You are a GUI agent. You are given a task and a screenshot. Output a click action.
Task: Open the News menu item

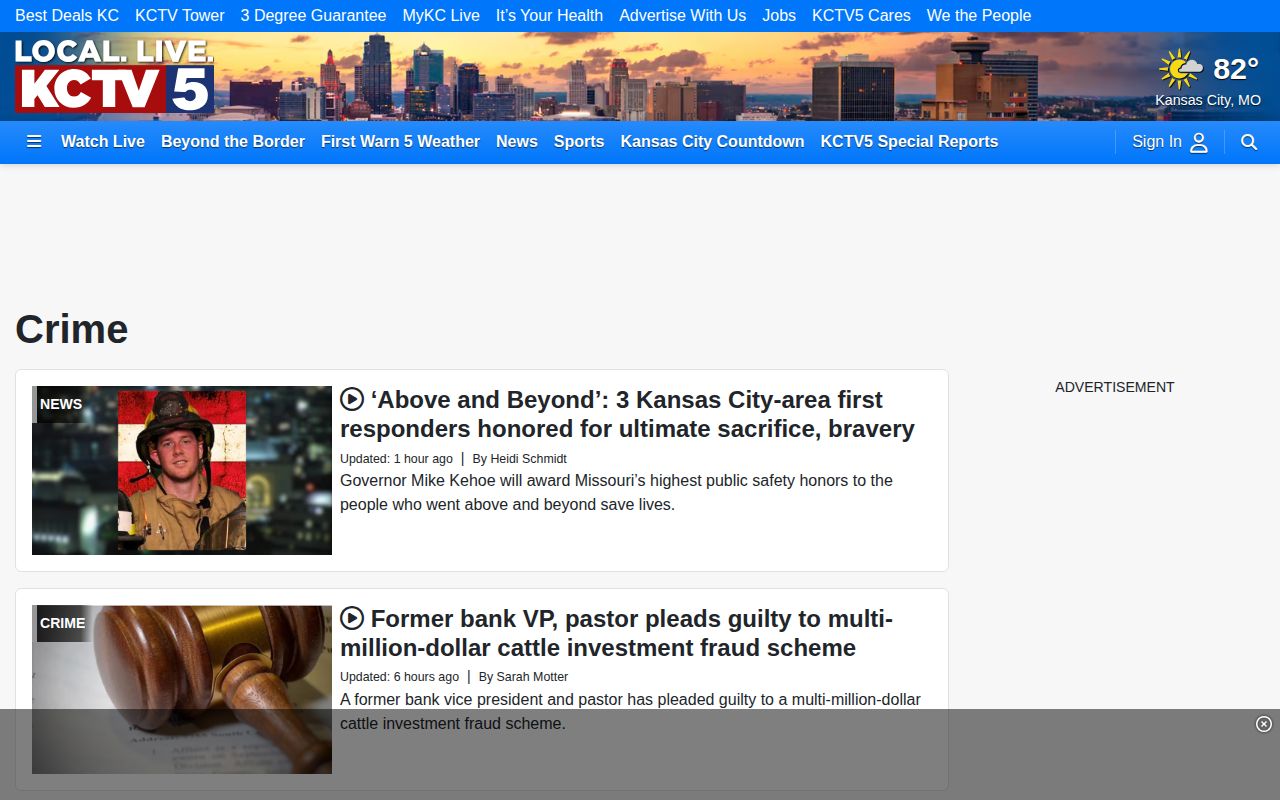517,142
